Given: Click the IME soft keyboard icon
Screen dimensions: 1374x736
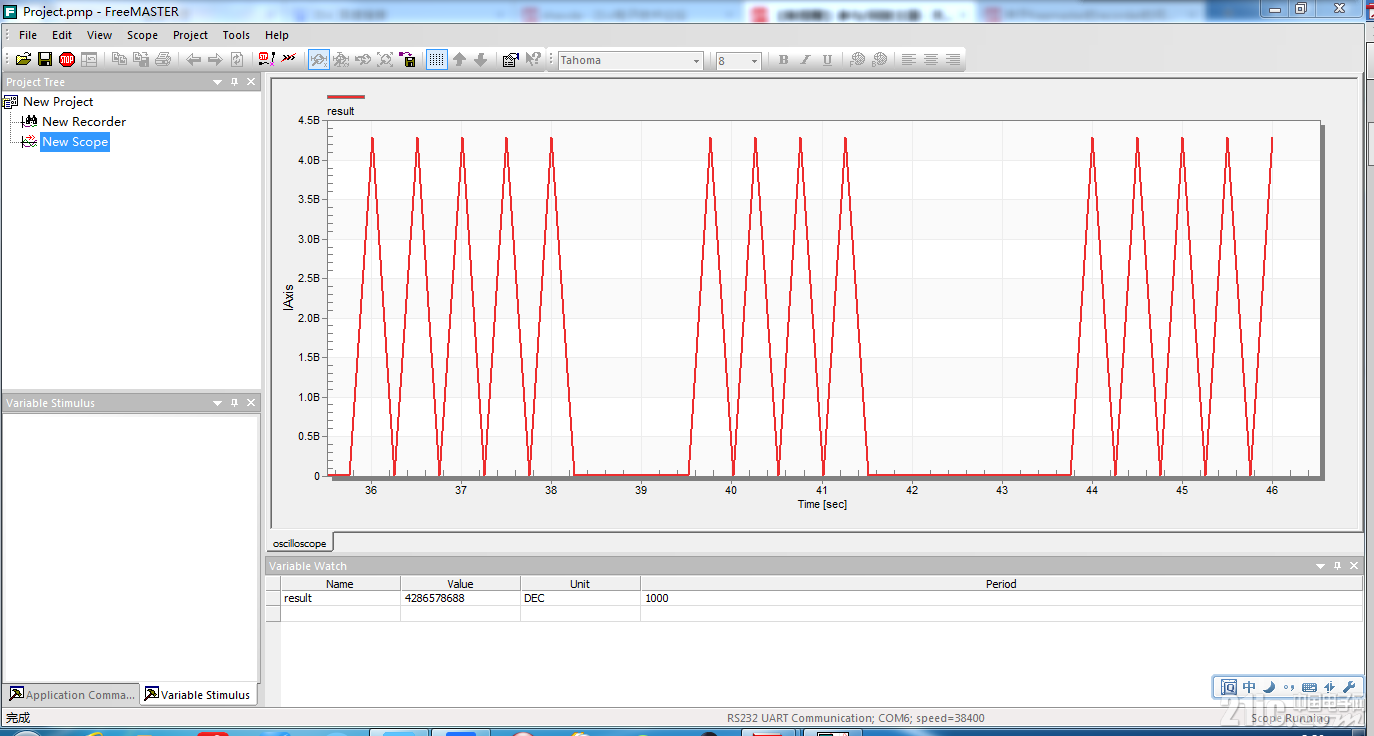Looking at the screenshot, I should (1309, 687).
